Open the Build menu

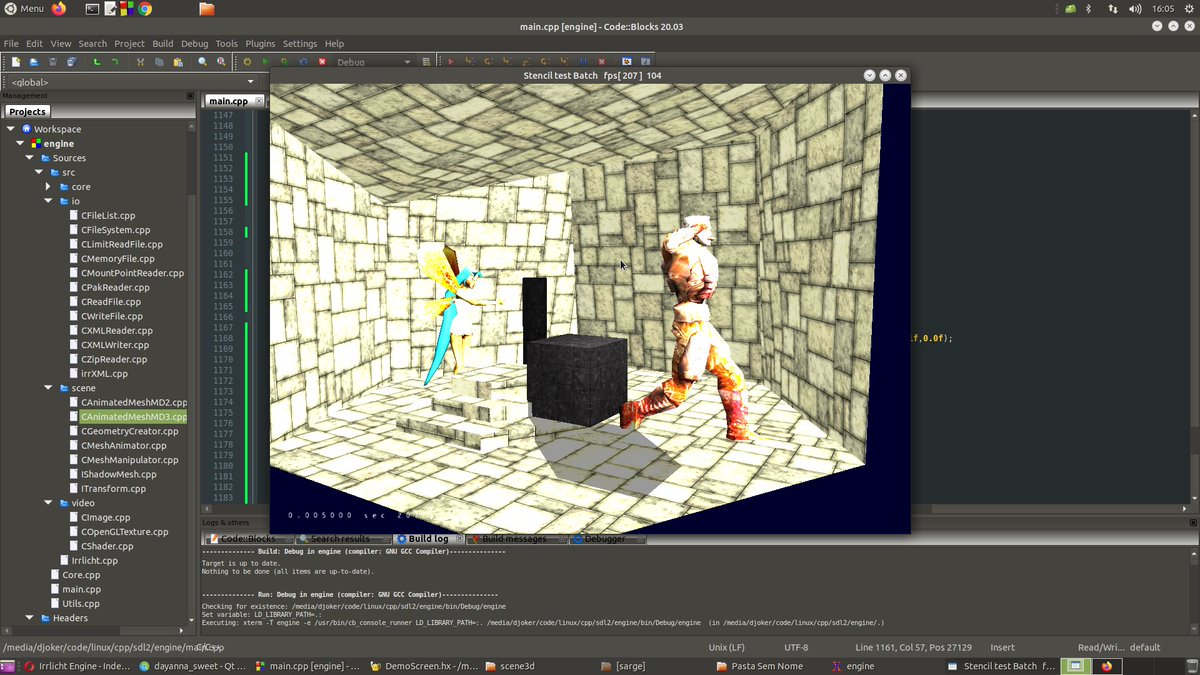pyautogui.click(x=161, y=43)
